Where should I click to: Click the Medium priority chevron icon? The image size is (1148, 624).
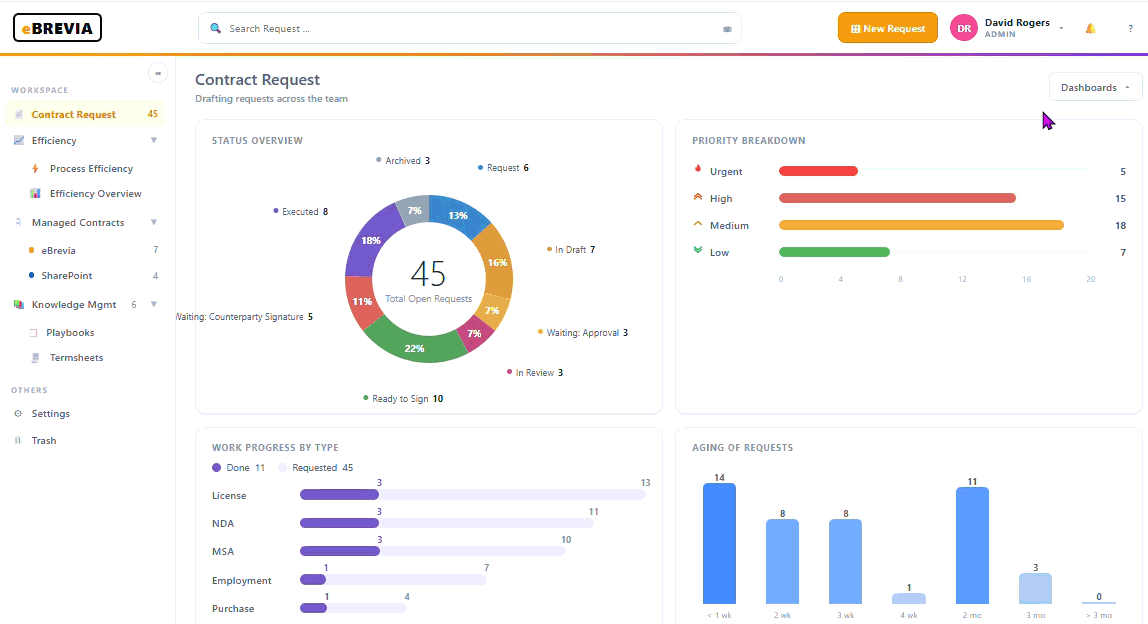click(x=698, y=224)
